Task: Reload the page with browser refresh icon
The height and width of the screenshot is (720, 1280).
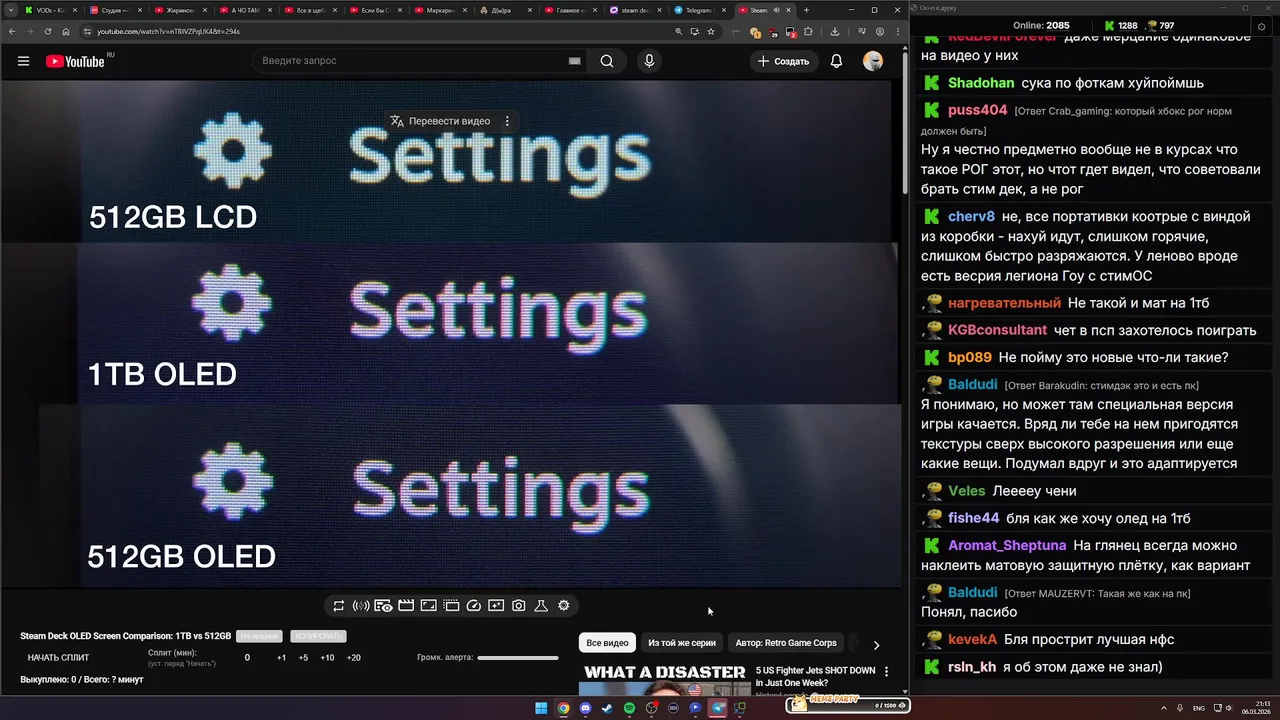Action: click(48, 31)
